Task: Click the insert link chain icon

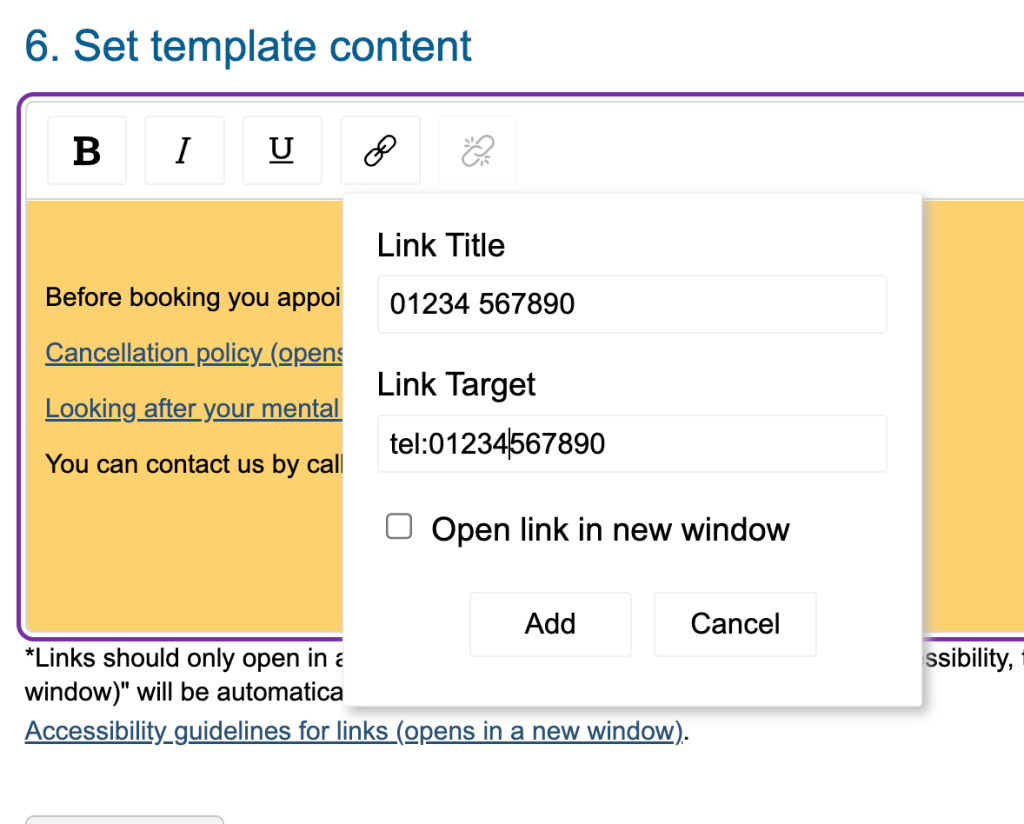Action: (x=380, y=151)
